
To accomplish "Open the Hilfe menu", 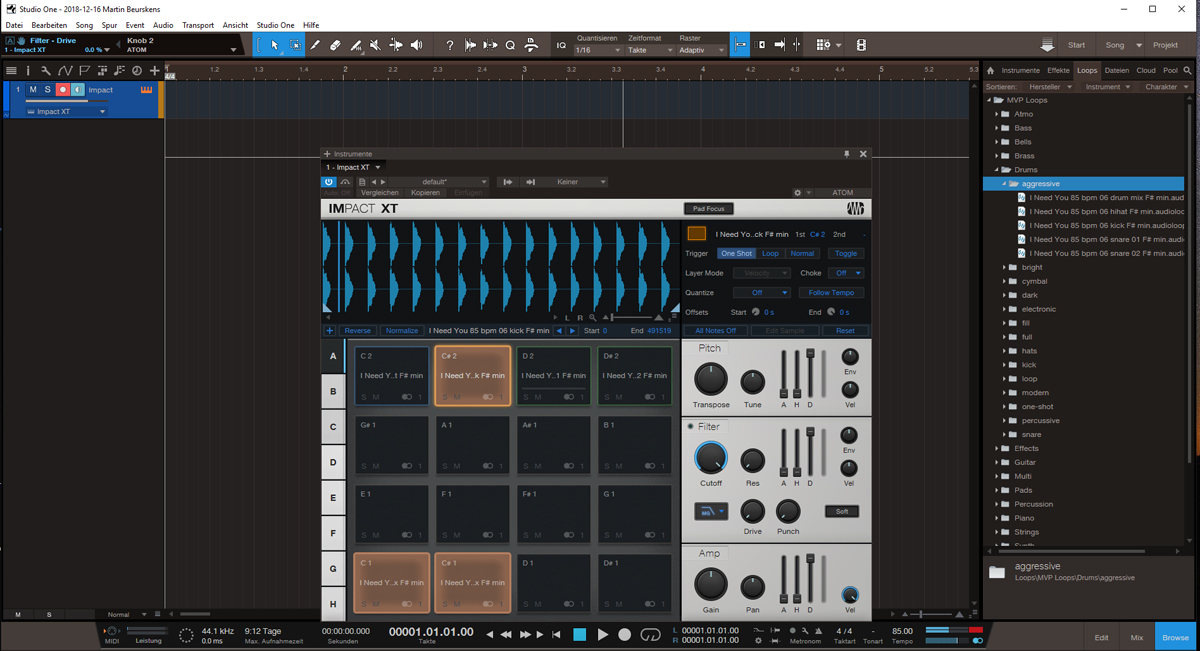I will [x=311, y=25].
